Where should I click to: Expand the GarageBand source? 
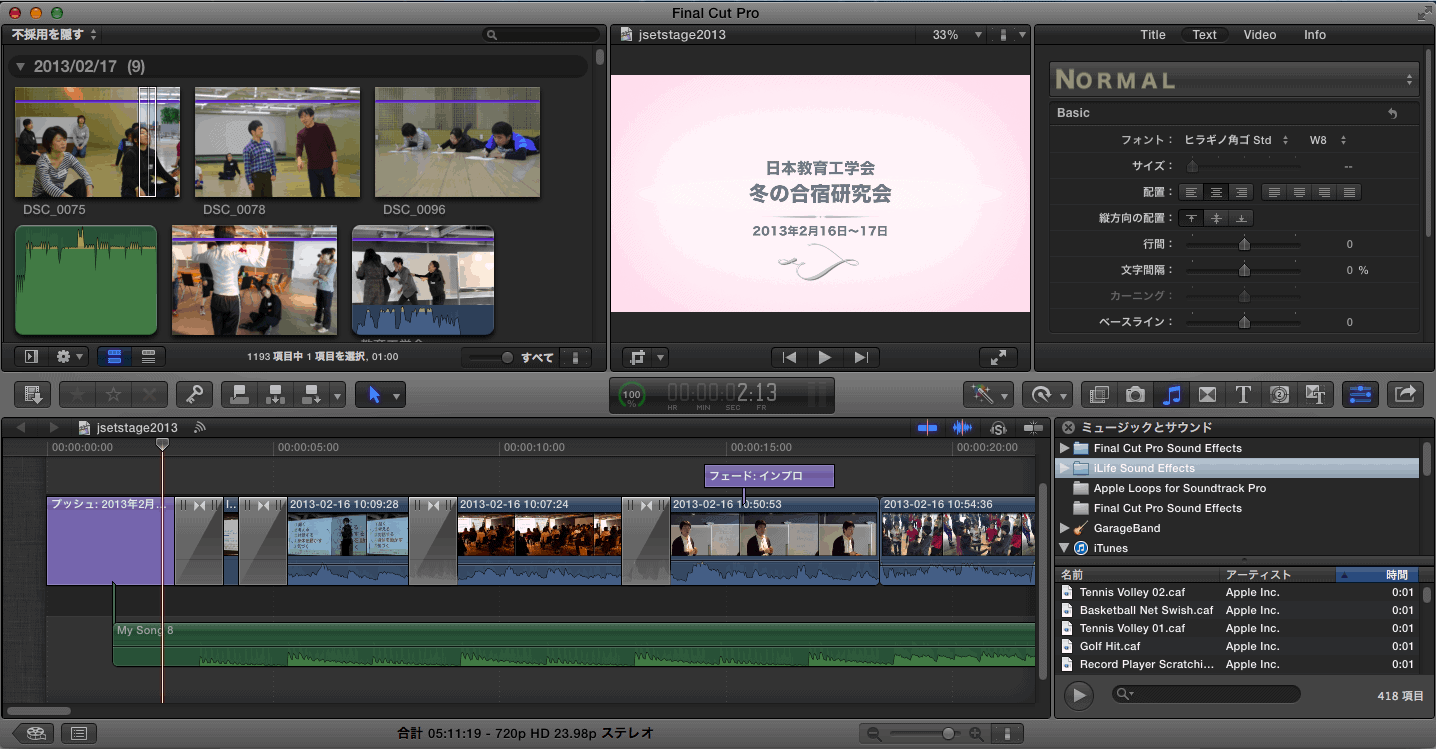click(x=1065, y=528)
